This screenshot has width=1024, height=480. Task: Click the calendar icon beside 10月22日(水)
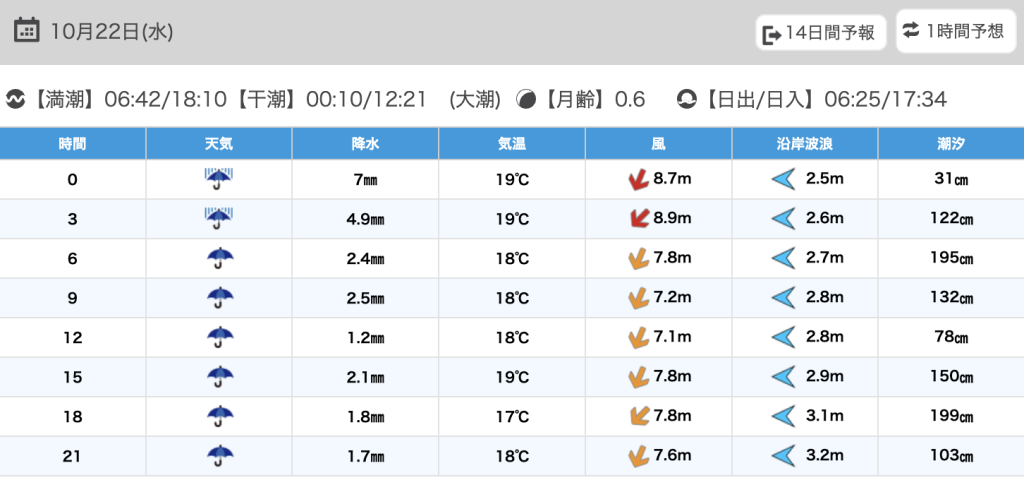(28, 30)
